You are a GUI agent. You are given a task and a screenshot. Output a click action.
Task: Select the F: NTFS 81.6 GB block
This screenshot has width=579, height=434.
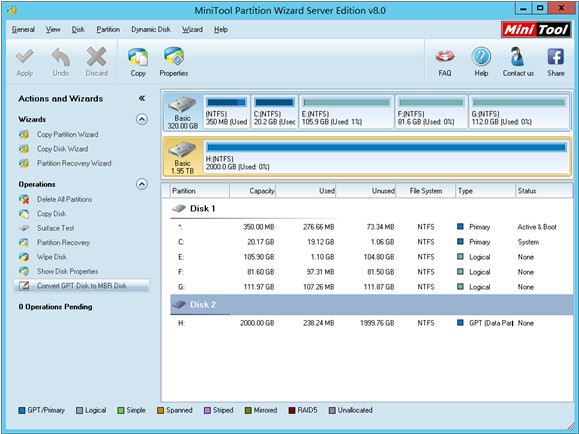click(431, 112)
